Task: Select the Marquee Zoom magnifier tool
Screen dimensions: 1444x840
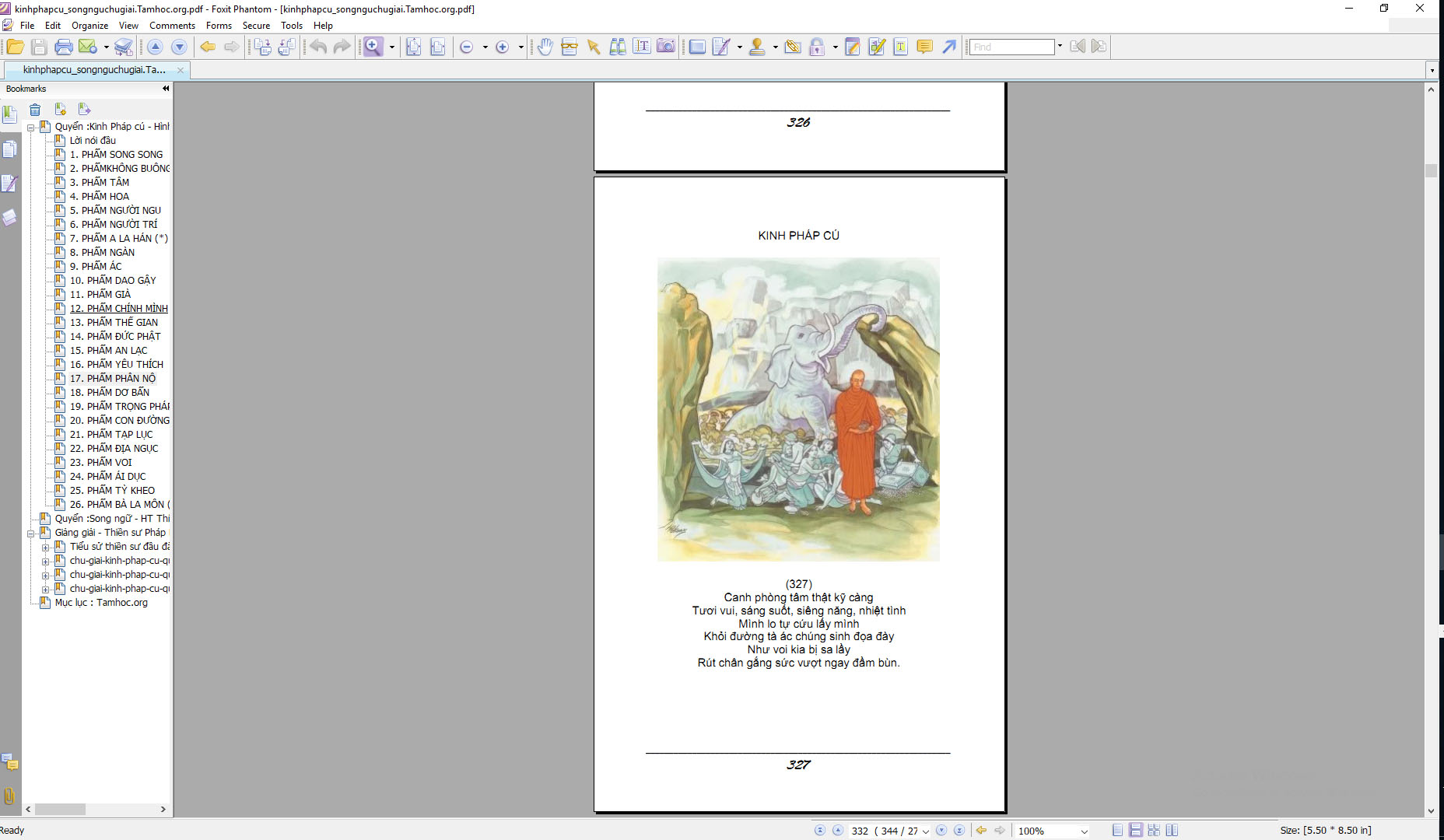Action: (373, 47)
